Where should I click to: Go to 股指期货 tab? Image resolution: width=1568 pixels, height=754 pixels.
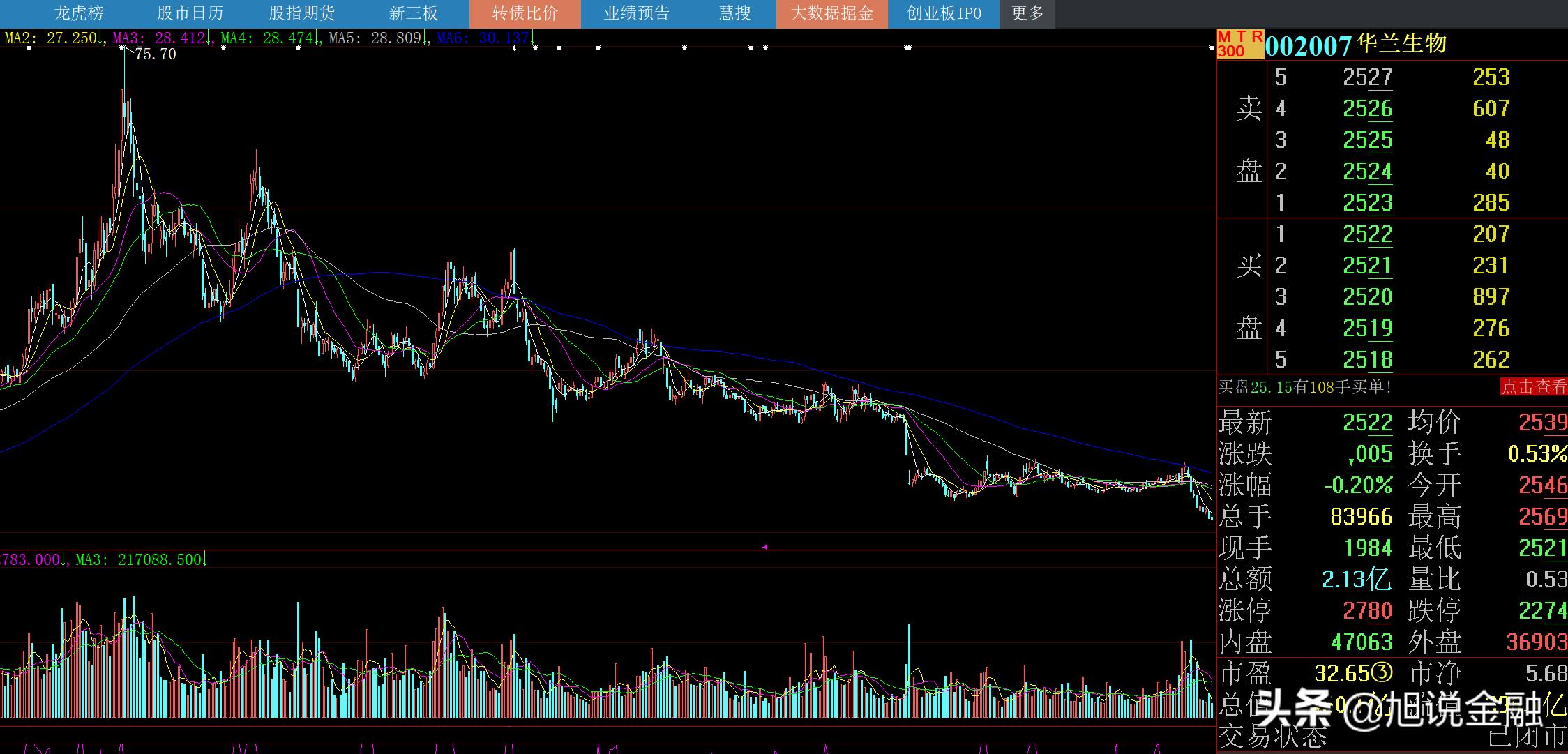point(302,13)
